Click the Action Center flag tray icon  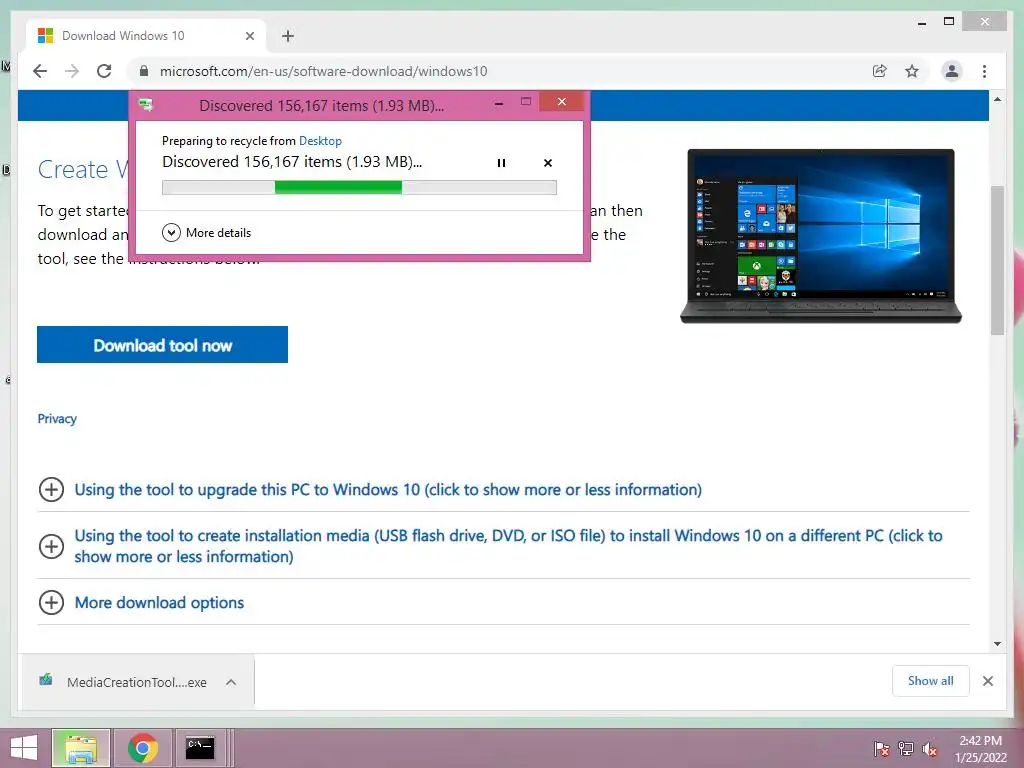click(881, 749)
